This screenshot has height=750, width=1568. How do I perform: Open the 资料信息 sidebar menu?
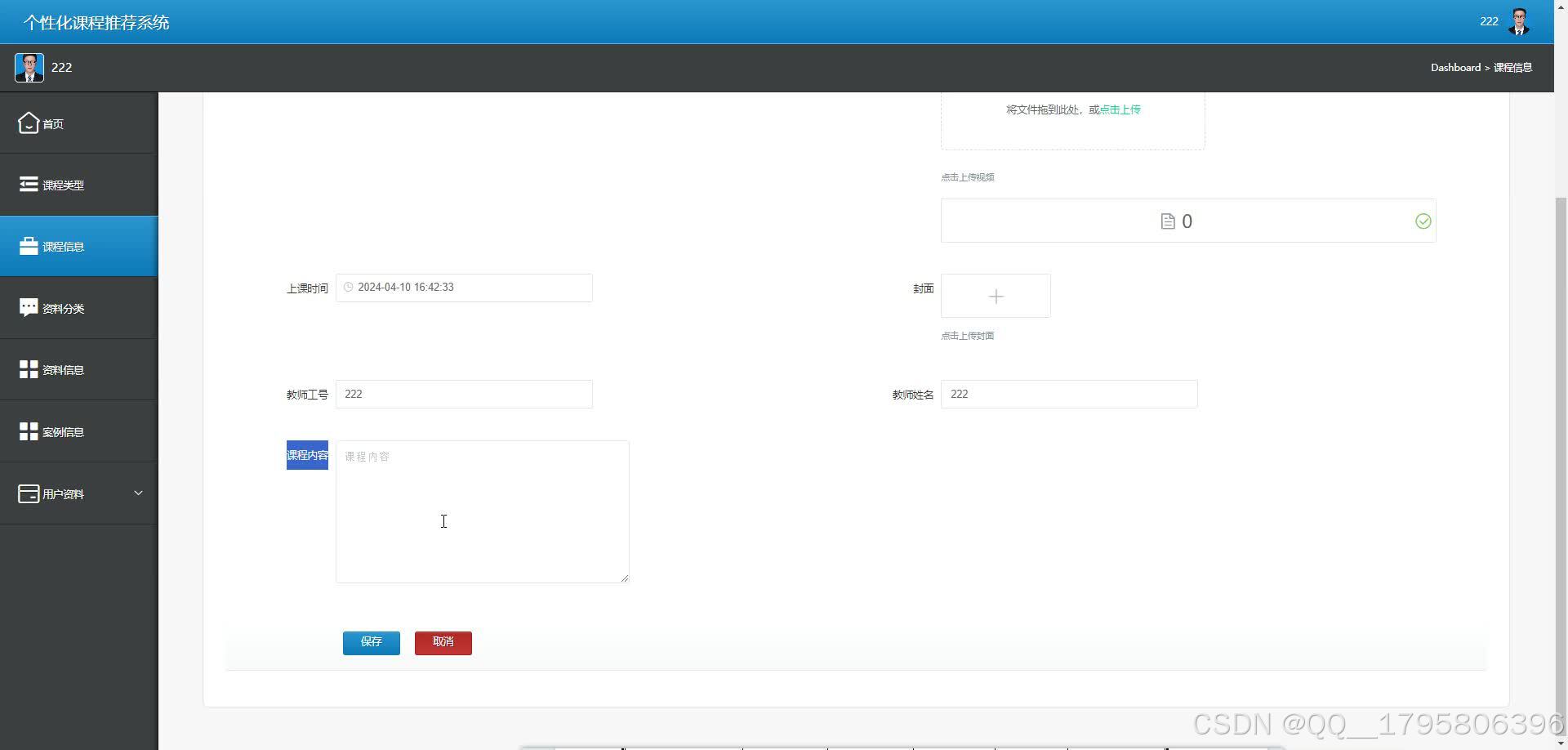click(x=78, y=369)
